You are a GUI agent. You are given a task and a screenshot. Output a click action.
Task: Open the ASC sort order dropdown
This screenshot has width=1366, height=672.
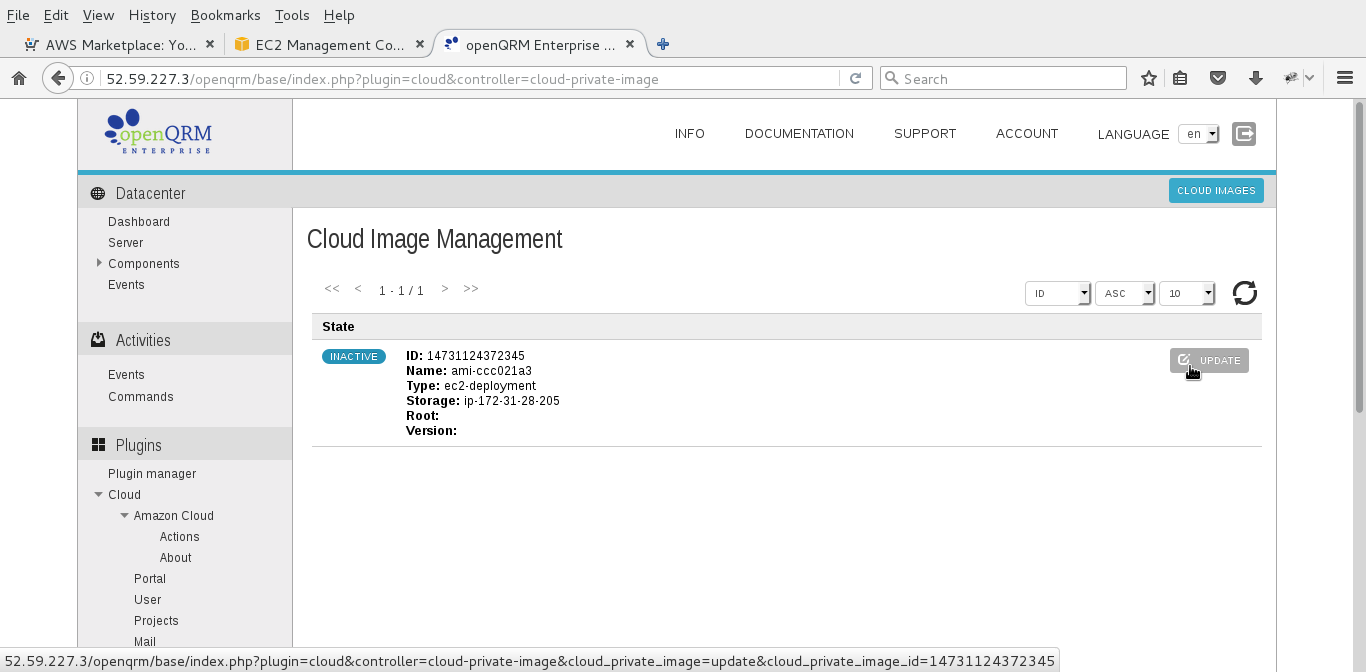1125,293
